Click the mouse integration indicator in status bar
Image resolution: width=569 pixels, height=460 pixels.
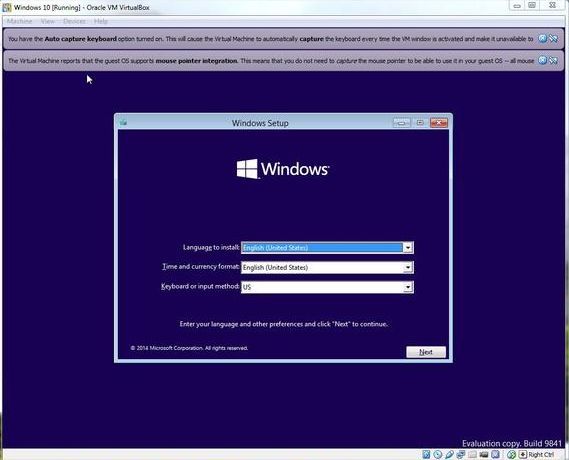click(x=512, y=455)
